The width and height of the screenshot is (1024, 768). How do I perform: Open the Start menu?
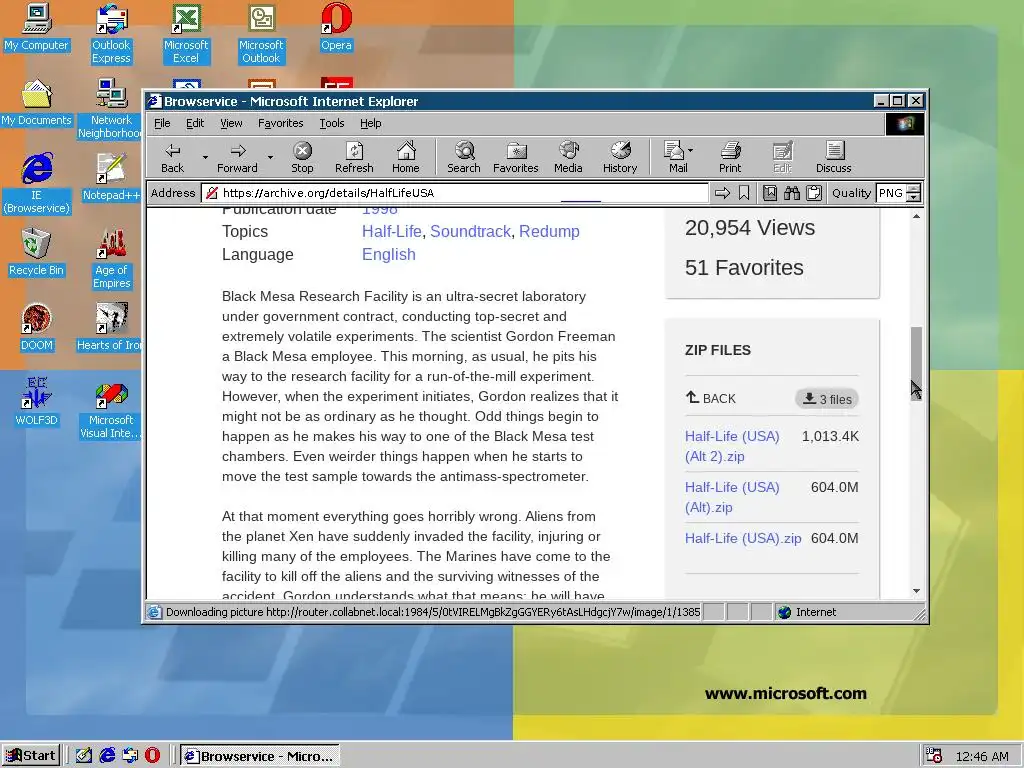pyautogui.click(x=31, y=756)
